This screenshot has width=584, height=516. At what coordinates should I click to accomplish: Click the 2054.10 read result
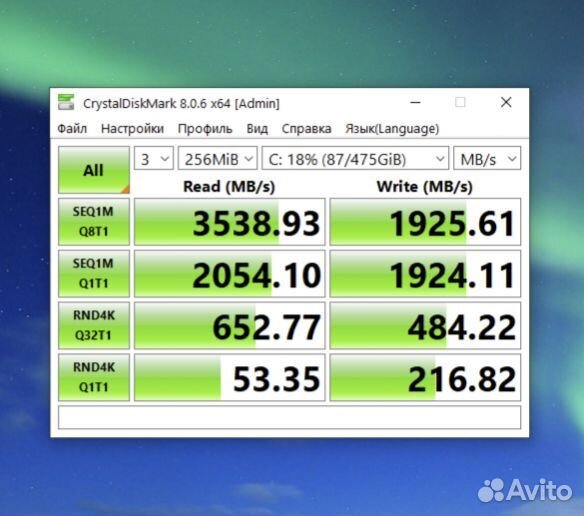(230, 273)
